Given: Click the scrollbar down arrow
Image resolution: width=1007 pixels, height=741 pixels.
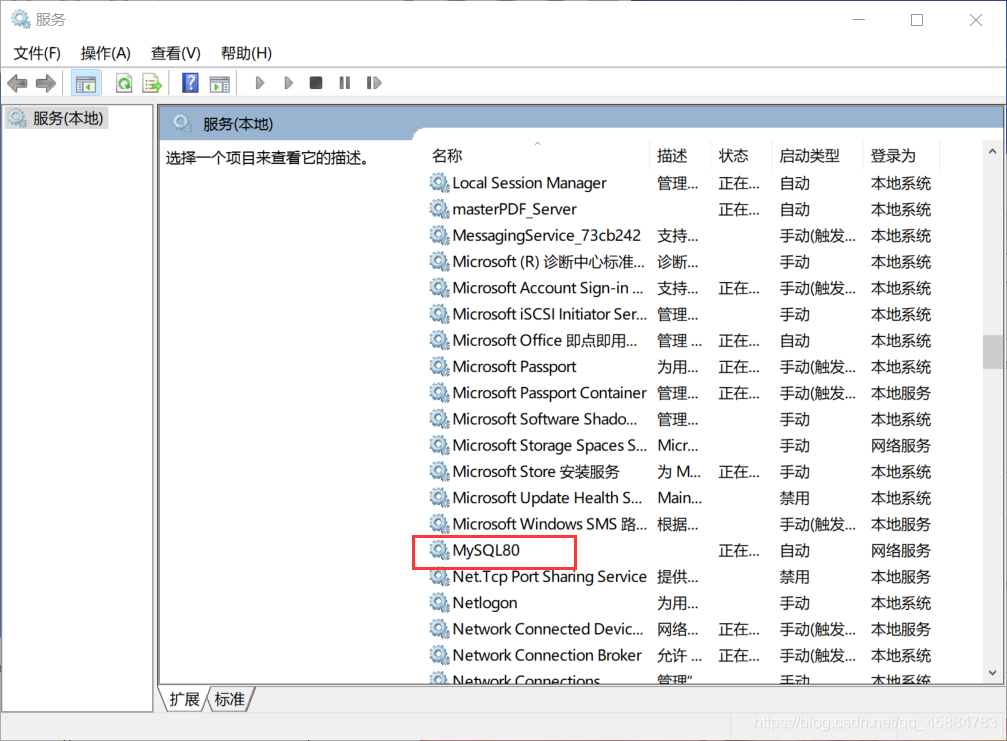Looking at the screenshot, I should [992, 673].
